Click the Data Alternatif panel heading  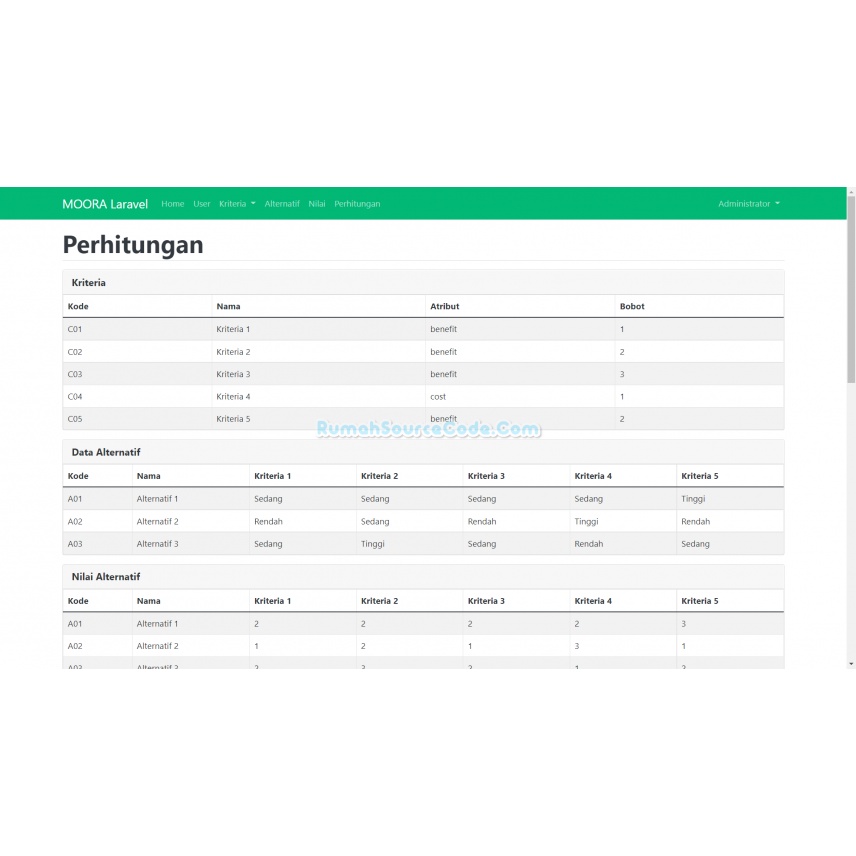click(x=106, y=453)
